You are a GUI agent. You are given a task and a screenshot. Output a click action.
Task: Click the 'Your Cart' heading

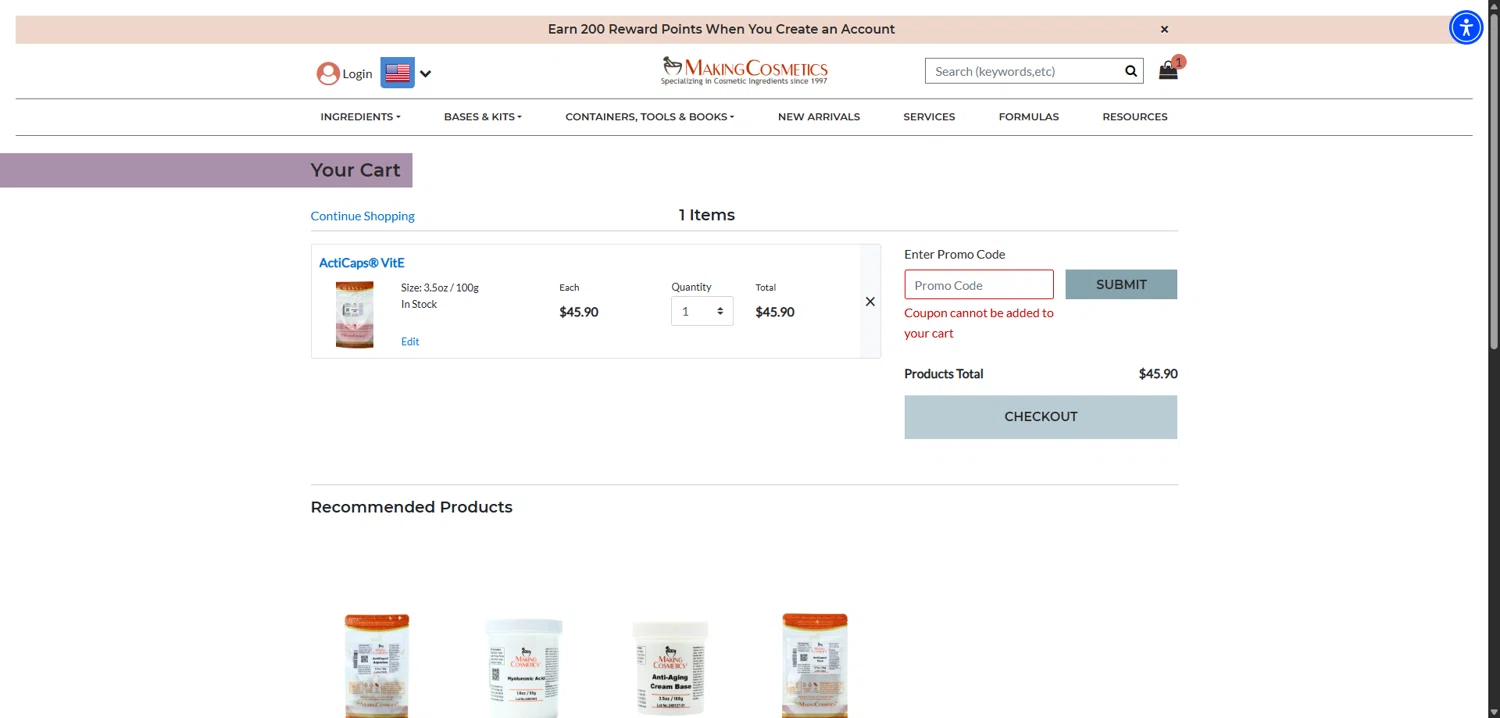355,170
